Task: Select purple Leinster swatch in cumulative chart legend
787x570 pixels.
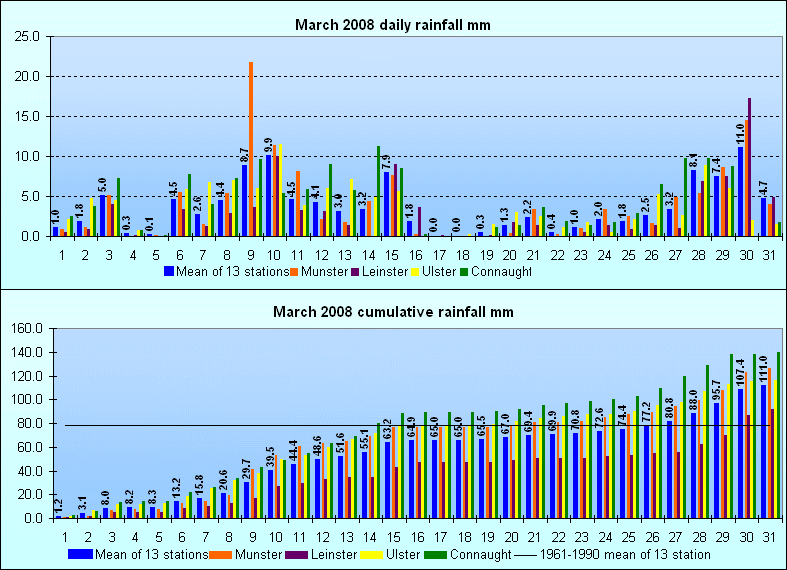Action: pyautogui.click(x=297, y=554)
